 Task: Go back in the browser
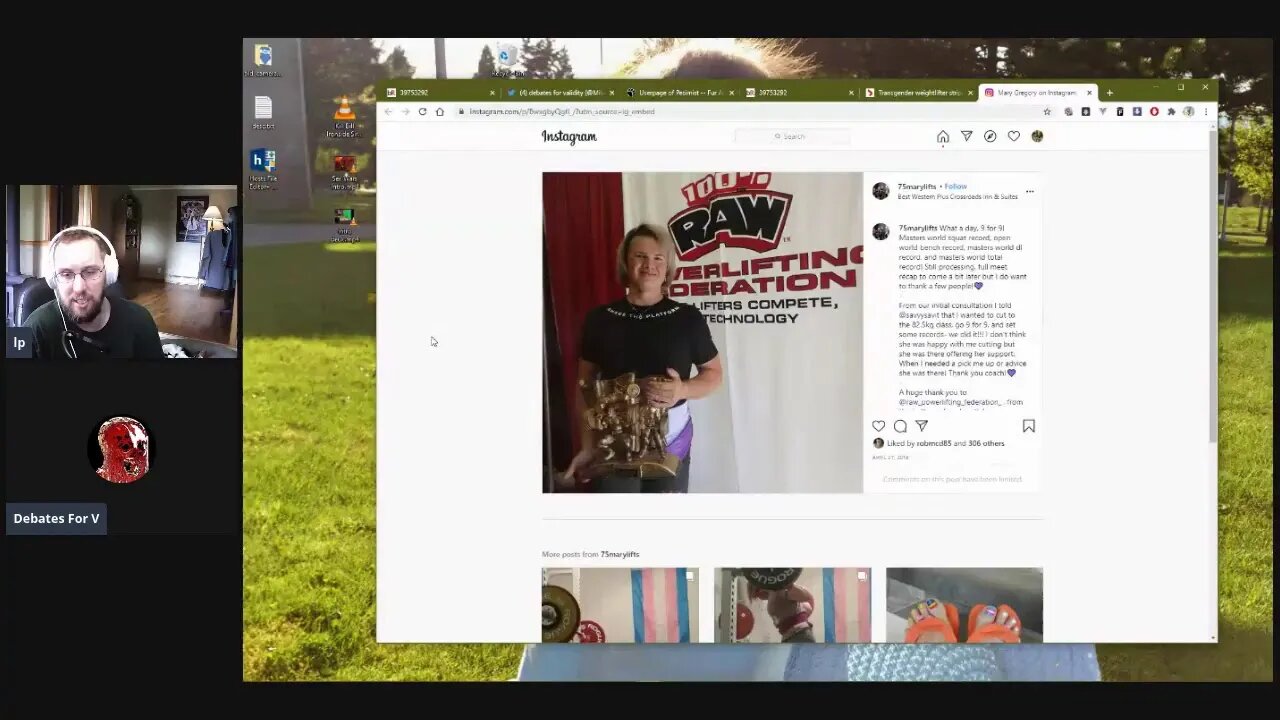(389, 112)
